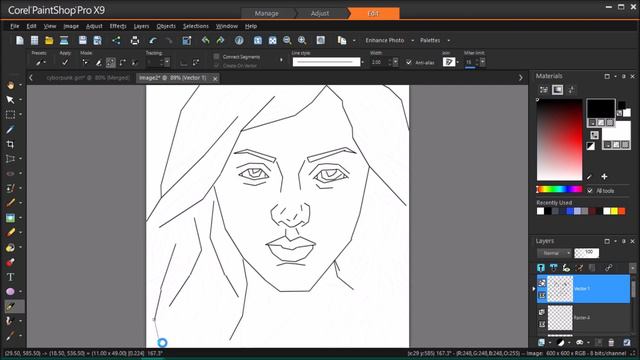Click the layer opacity 100 field
This screenshot has height=360, width=640.
[587, 253]
